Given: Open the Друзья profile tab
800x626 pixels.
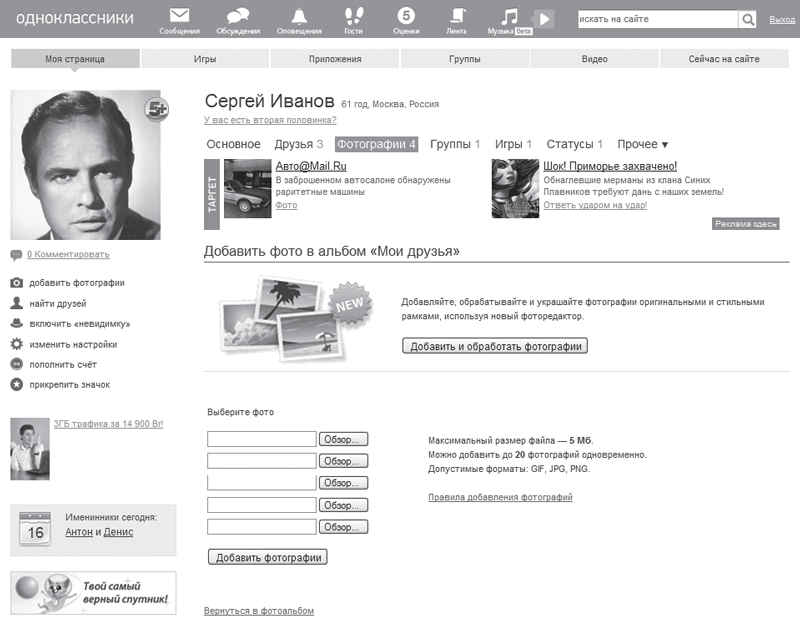Looking at the screenshot, I should 298,144.
